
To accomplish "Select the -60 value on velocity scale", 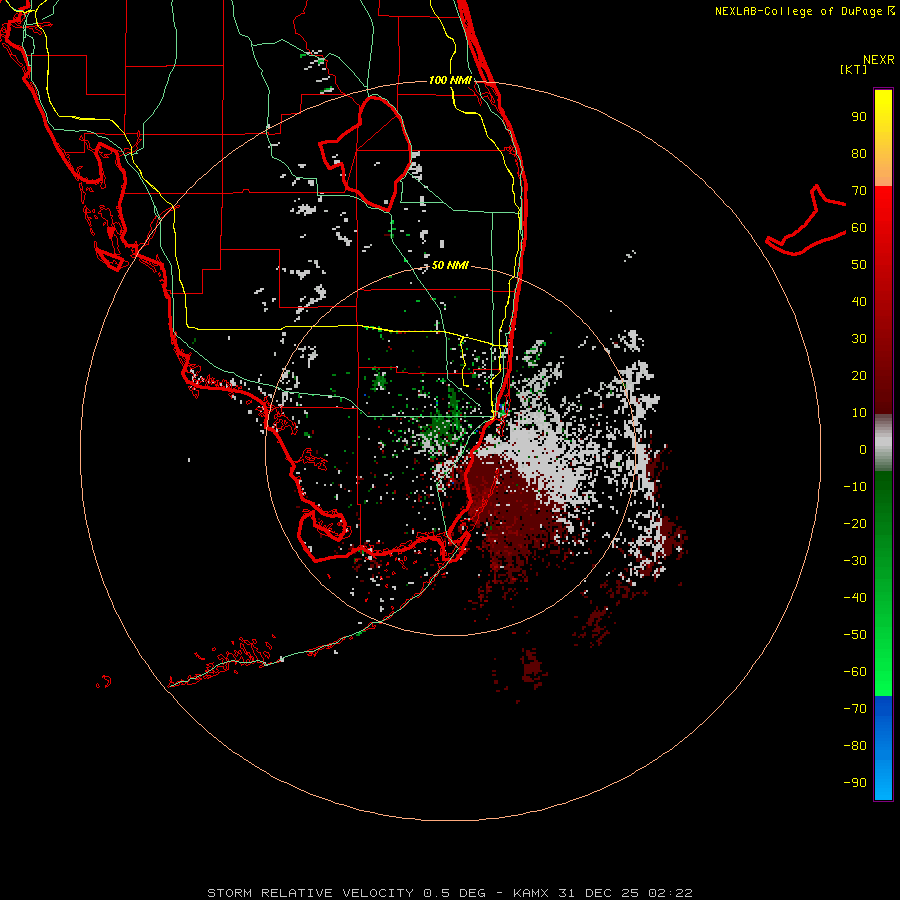I will point(855,672).
